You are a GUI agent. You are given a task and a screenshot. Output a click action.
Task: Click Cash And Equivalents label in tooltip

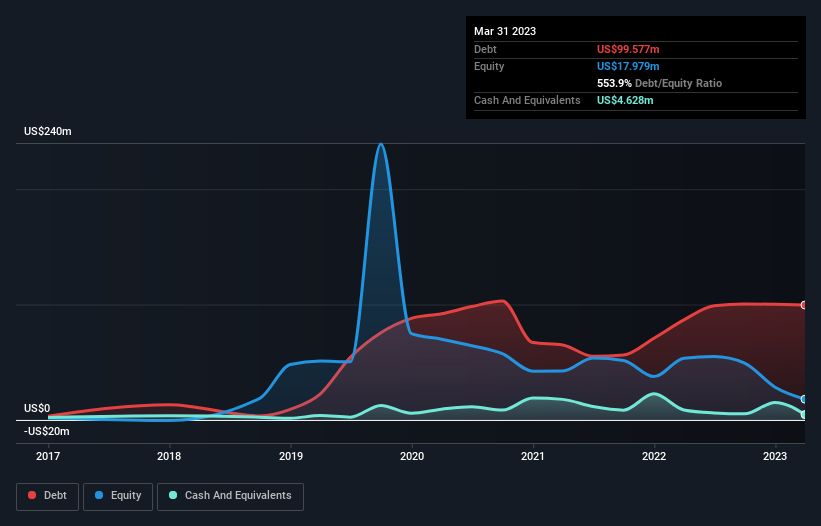[527, 100]
